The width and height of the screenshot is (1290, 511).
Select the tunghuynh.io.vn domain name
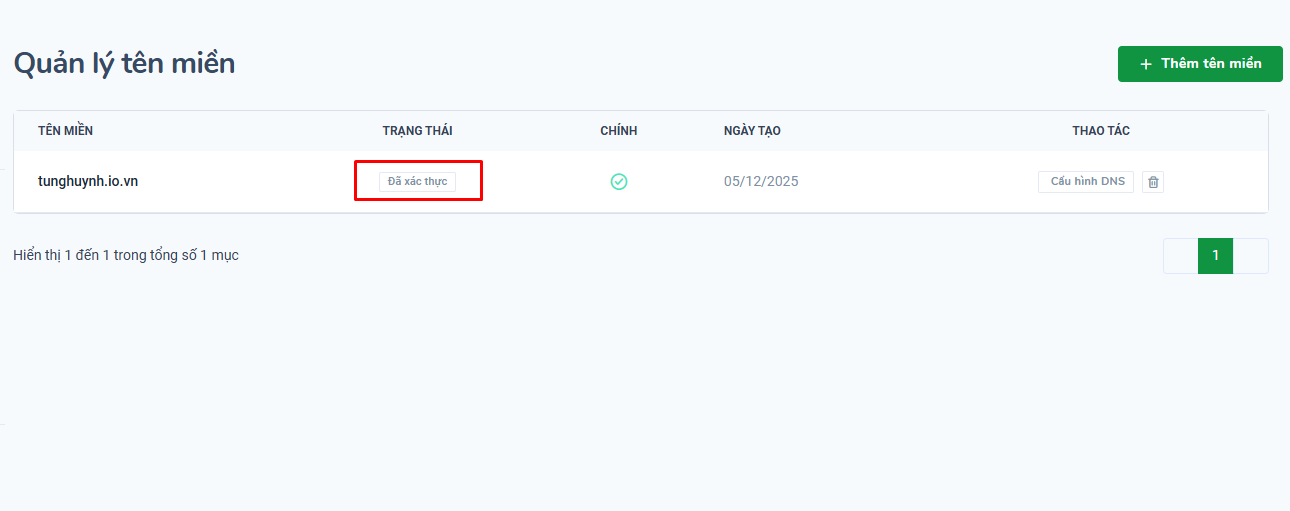coord(88,182)
